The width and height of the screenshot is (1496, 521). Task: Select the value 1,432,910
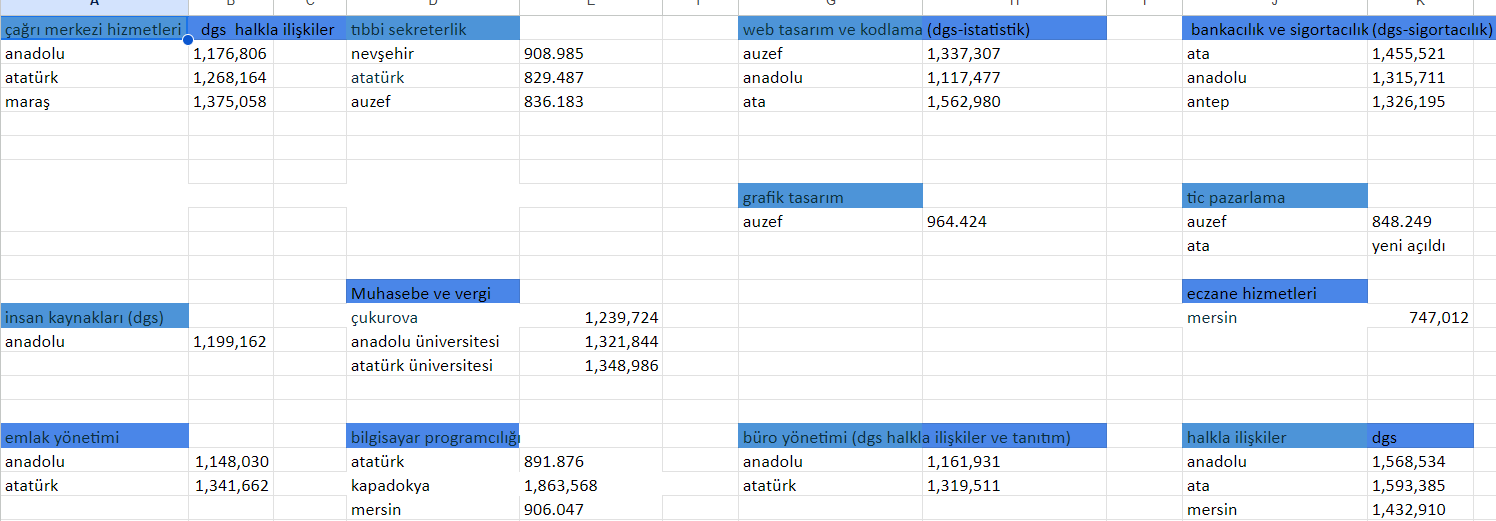pos(1420,509)
